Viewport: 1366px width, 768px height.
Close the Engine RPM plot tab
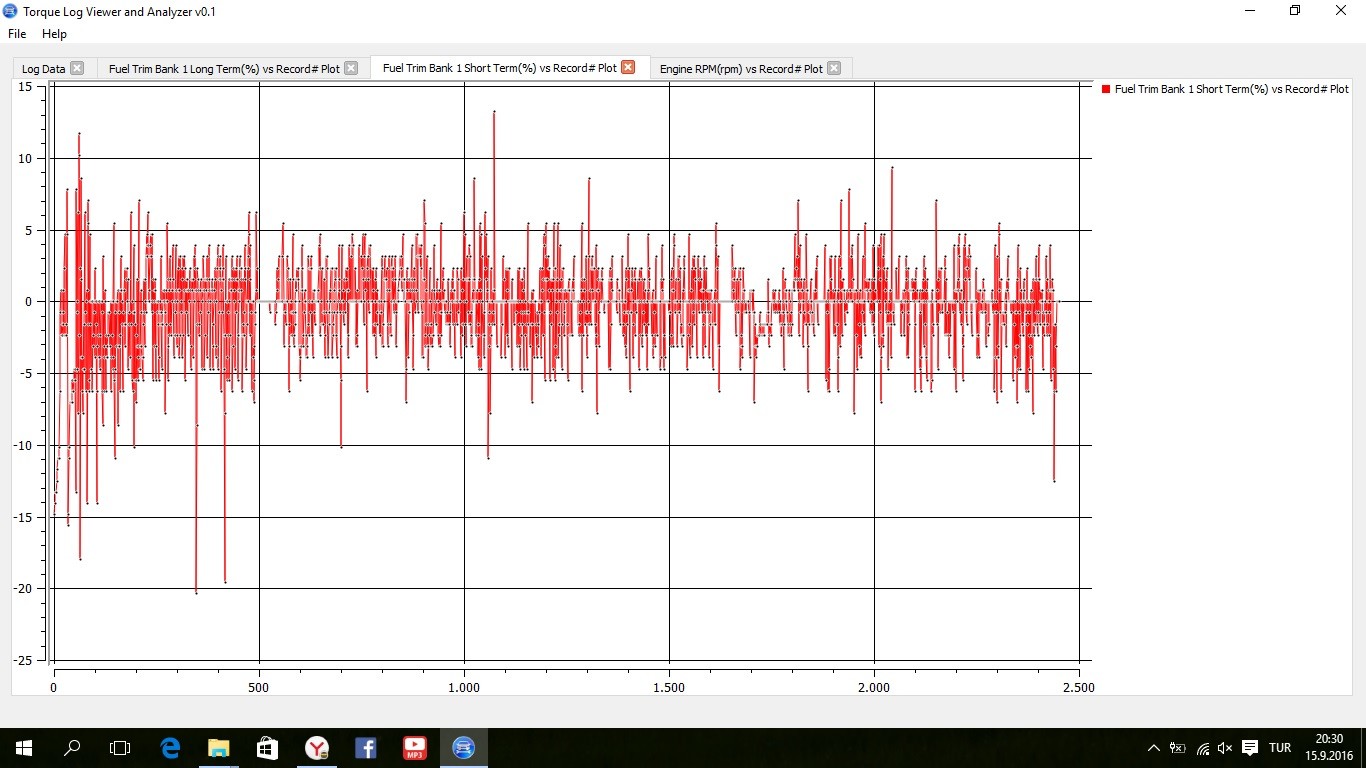[834, 68]
